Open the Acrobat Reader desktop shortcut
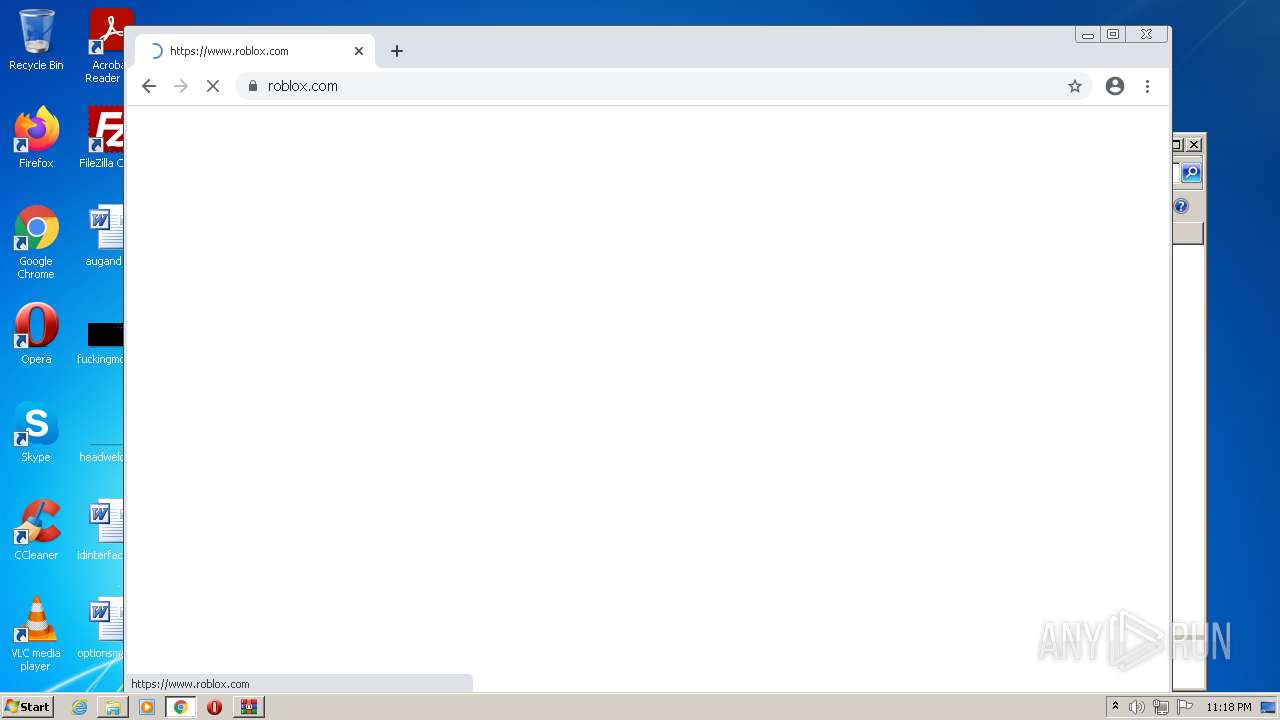 point(105,46)
